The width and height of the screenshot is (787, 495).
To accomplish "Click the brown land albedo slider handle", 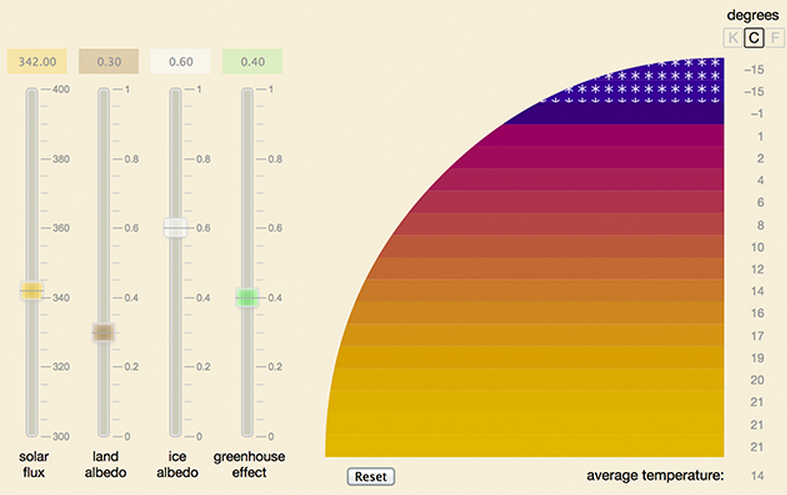I will 104,332.
